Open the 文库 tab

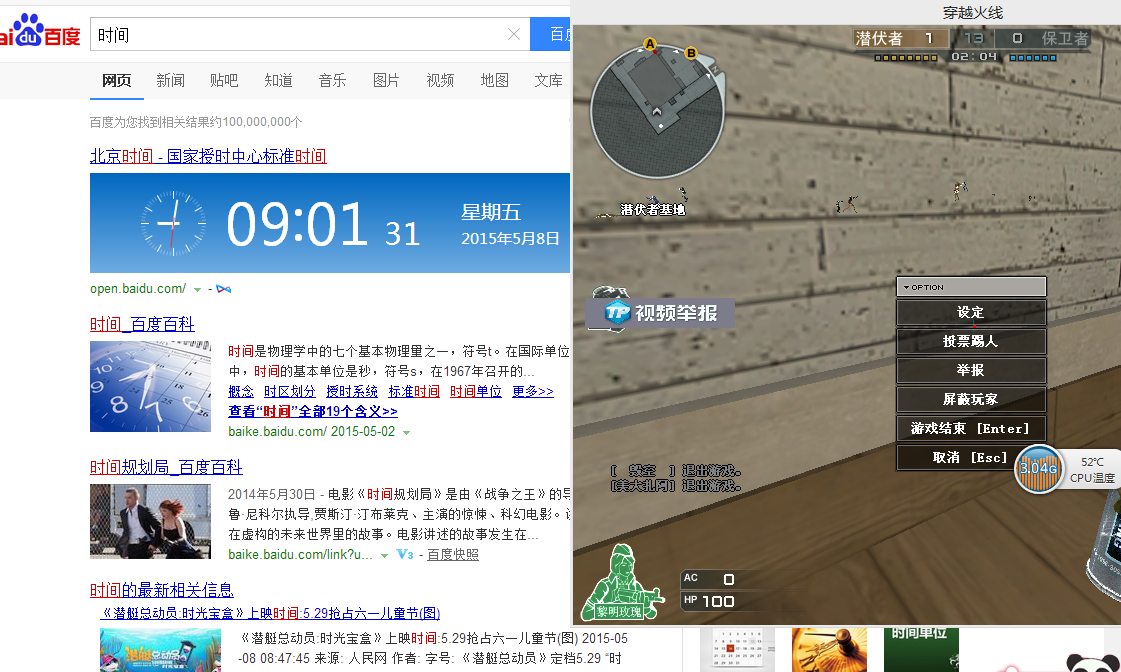coord(548,81)
